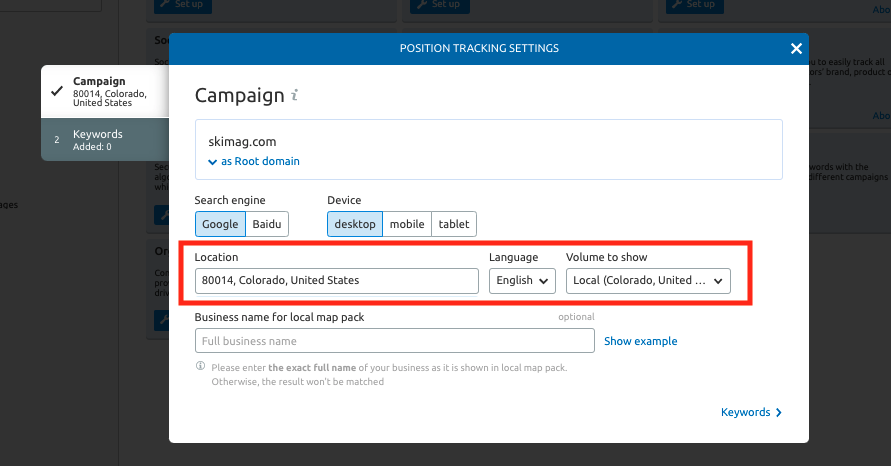The width and height of the screenshot is (891, 466).
Task: Click the info icon before the business name hint
Action: click(x=201, y=367)
